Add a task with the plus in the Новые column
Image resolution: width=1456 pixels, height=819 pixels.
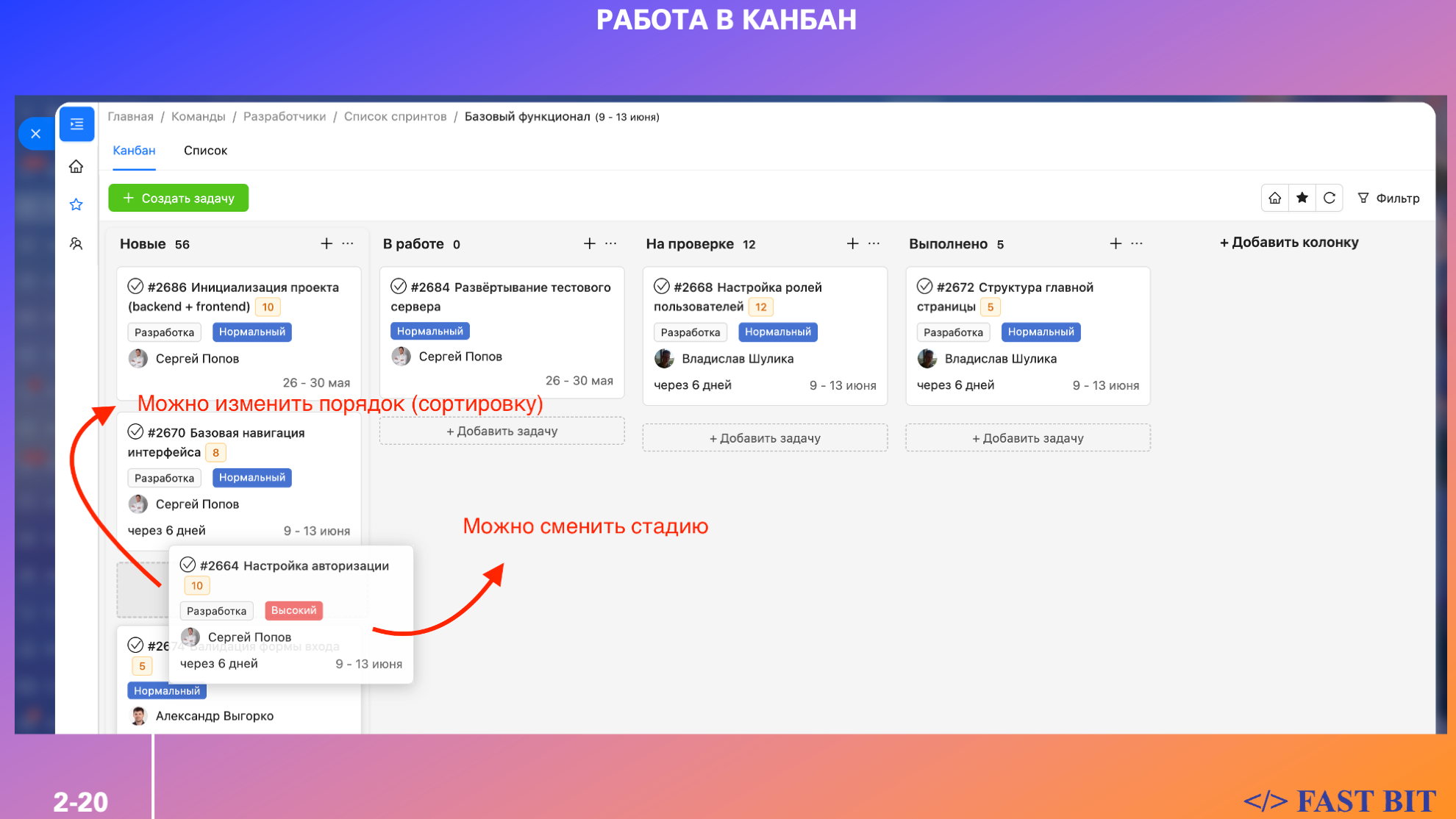pyautogui.click(x=326, y=243)
